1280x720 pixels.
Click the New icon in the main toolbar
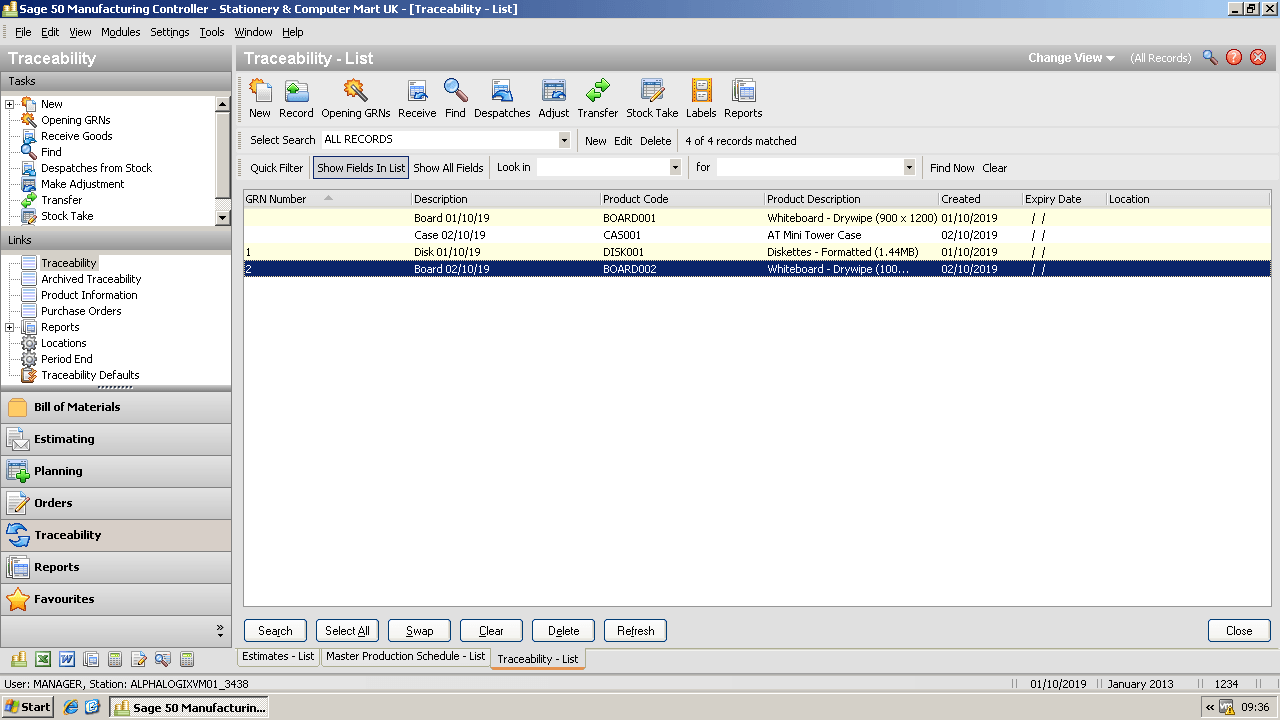click(260, 98)
